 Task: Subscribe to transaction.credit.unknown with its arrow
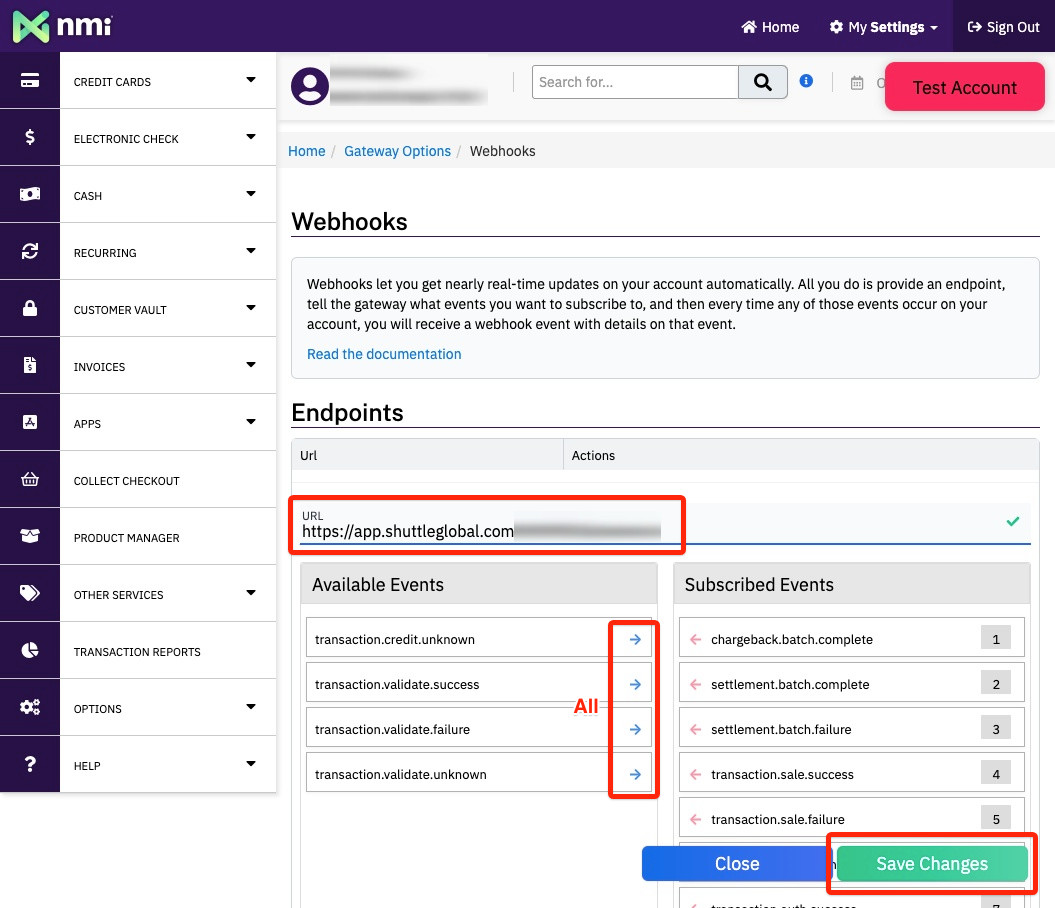point(634,640)
